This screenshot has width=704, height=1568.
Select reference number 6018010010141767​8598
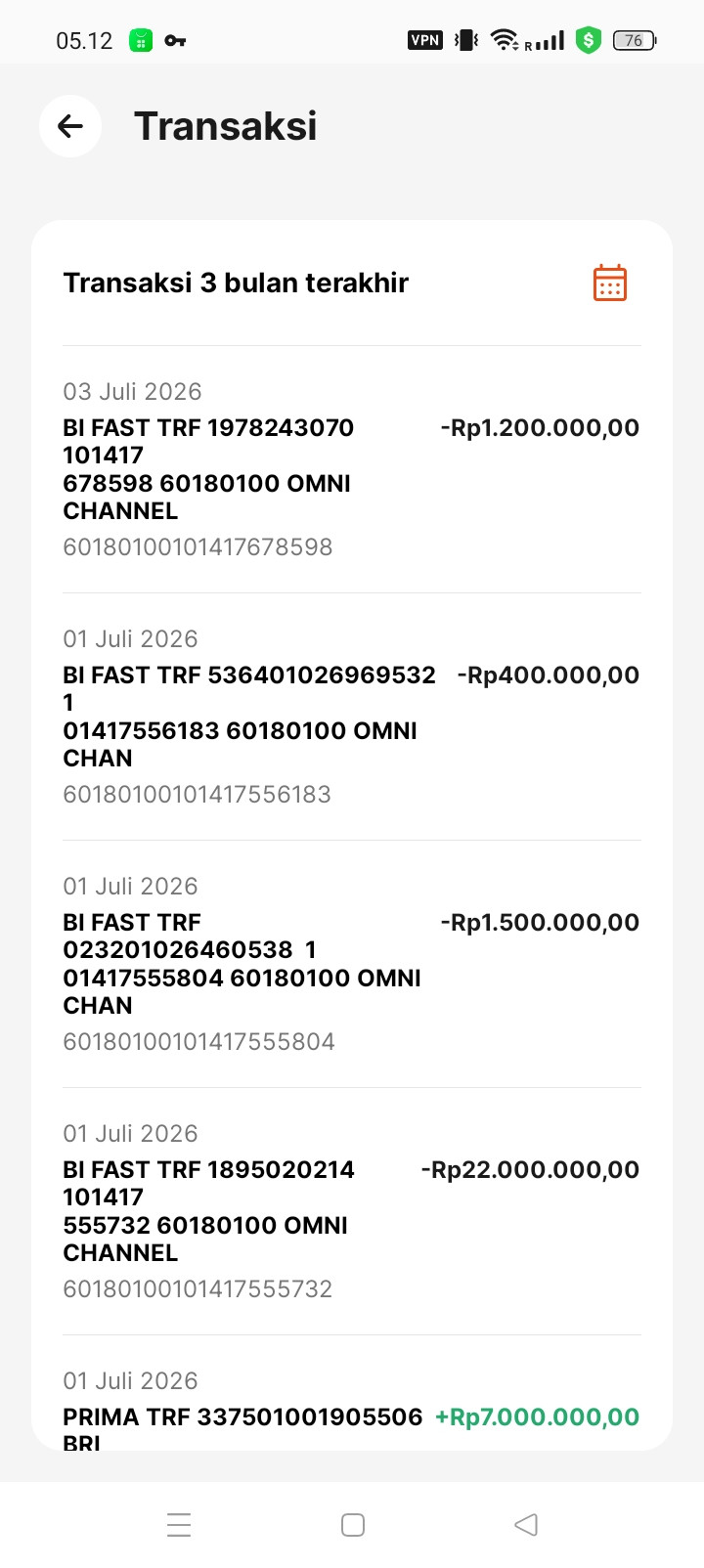click(198, 546)
